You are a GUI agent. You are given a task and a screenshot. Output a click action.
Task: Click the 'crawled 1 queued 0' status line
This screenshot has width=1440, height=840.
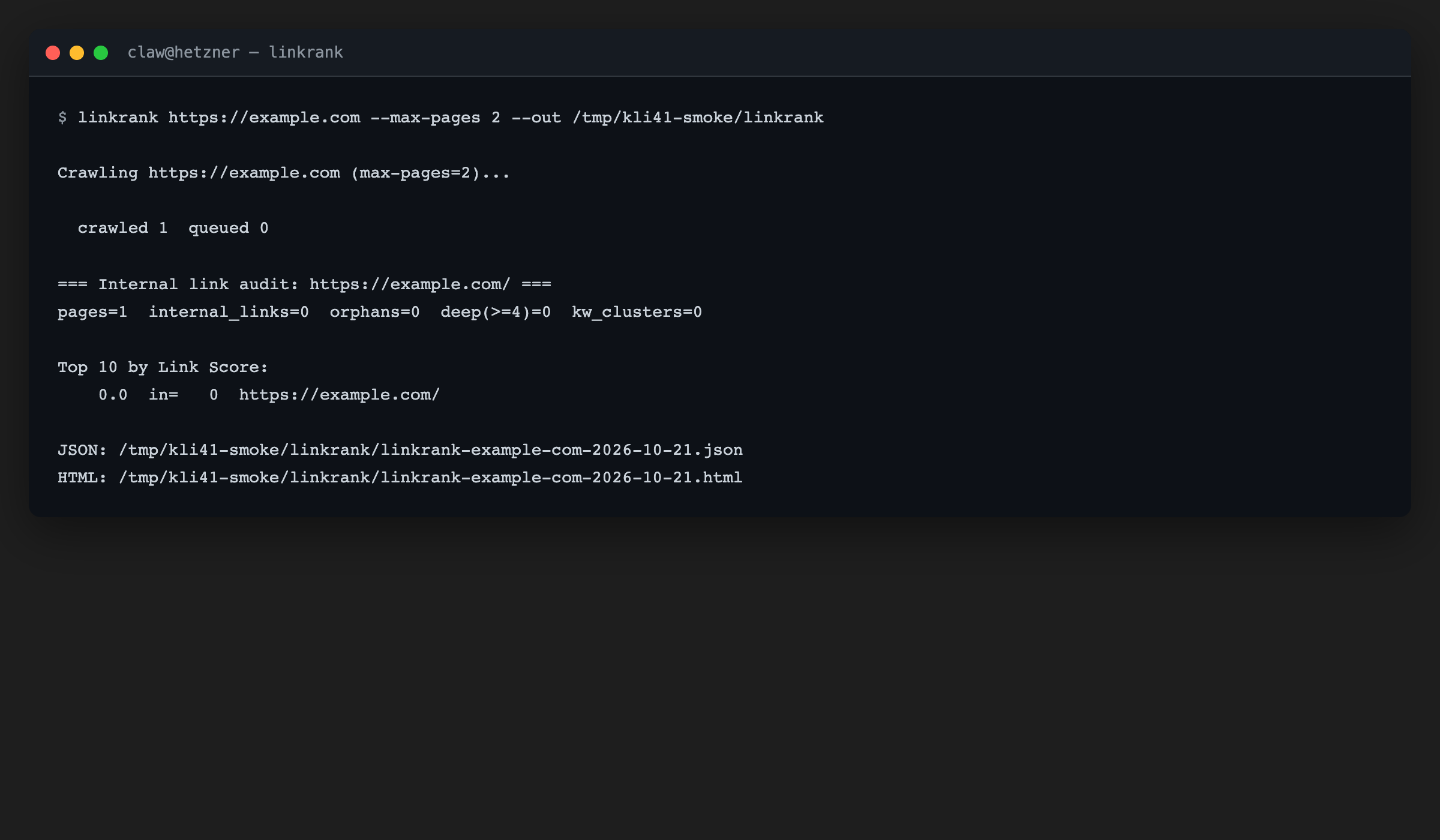pos(173,228)
